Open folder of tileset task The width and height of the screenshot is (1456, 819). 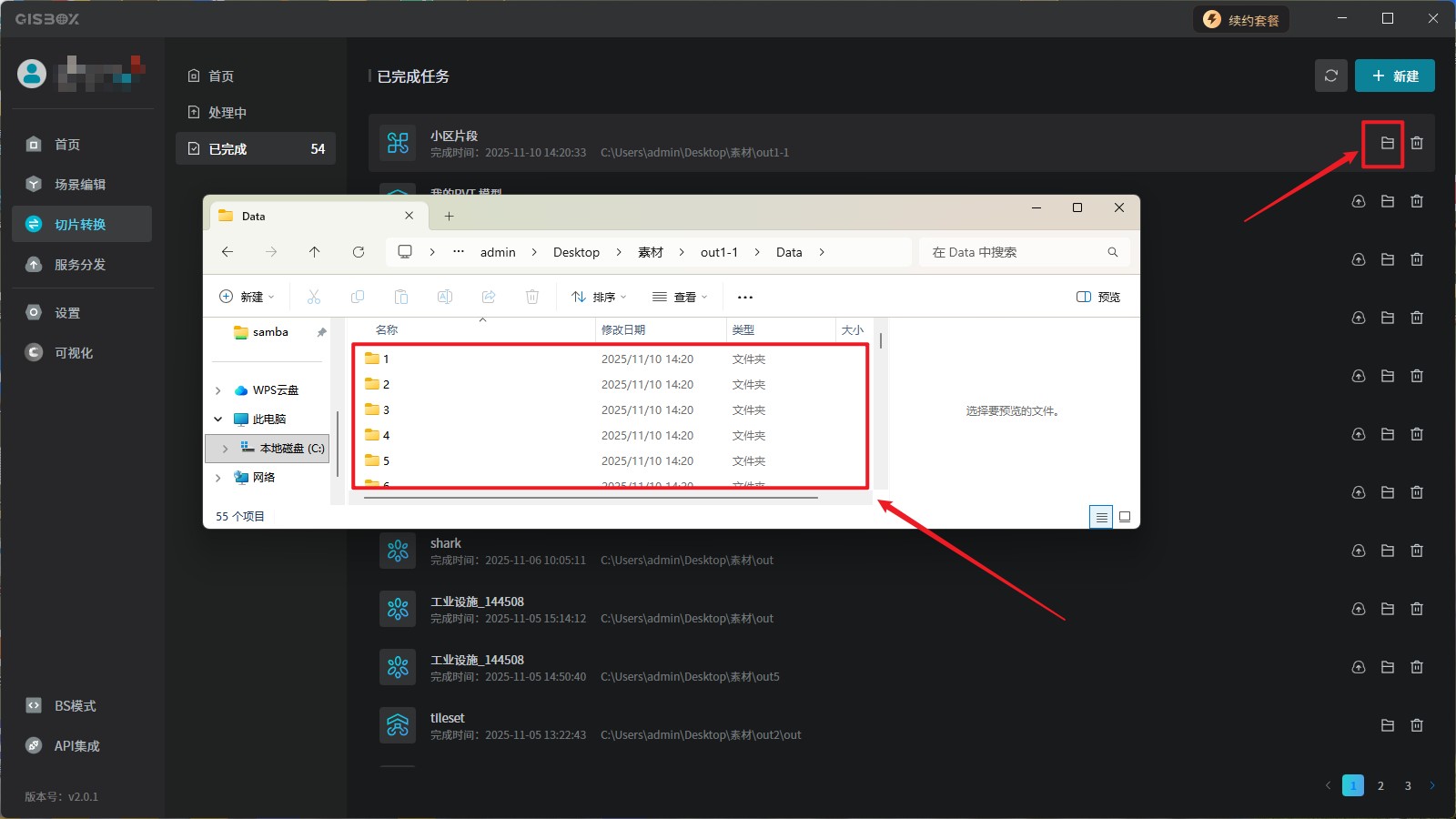pyautogui.click(x=1387, y=725)
